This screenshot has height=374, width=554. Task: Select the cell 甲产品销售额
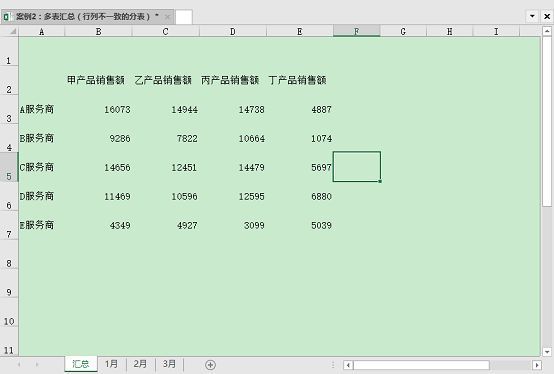point(98,80)
